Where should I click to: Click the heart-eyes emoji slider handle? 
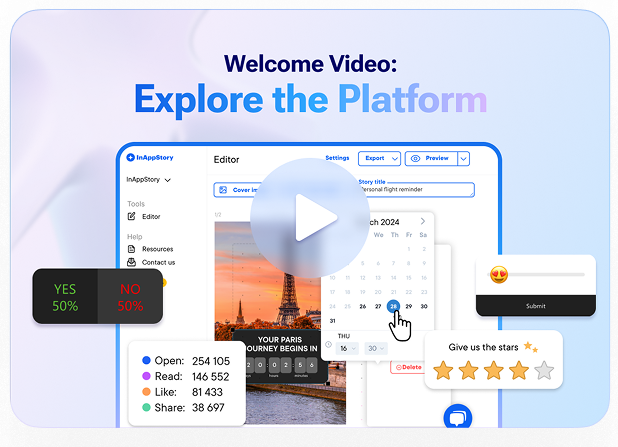click(497, 274)
